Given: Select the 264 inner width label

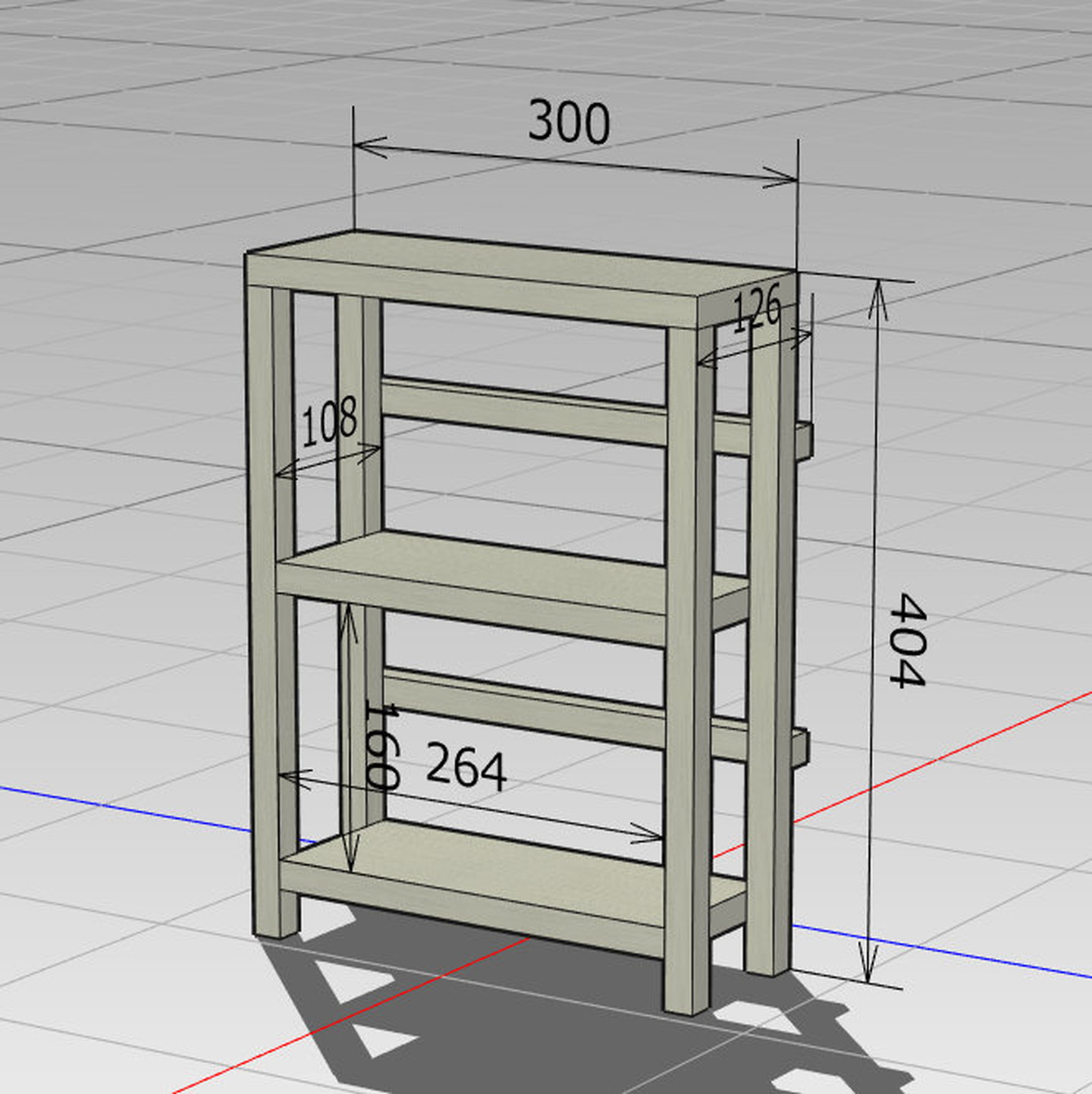Looking at the screenshot, I should click(466, 767).
